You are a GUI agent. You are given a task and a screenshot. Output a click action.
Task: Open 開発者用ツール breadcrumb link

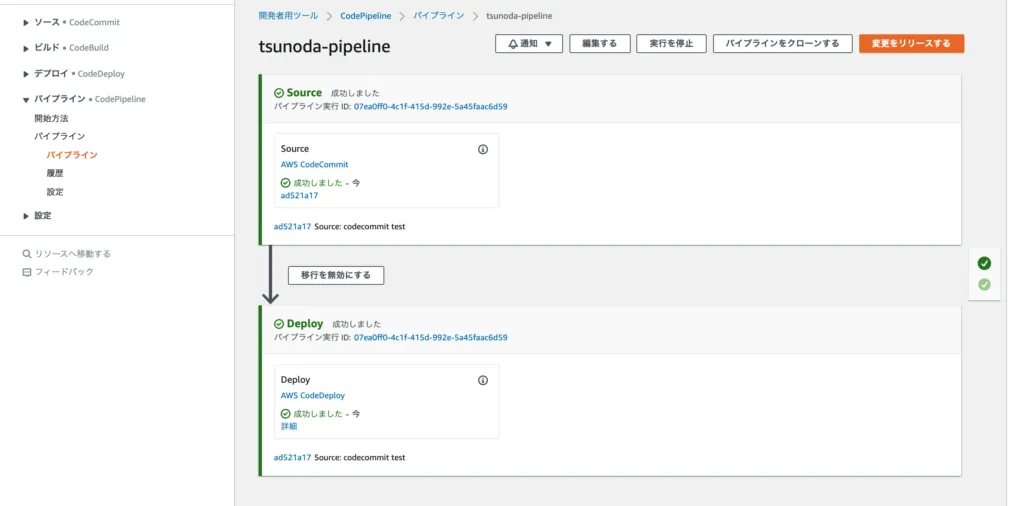[x=288, y=16]
